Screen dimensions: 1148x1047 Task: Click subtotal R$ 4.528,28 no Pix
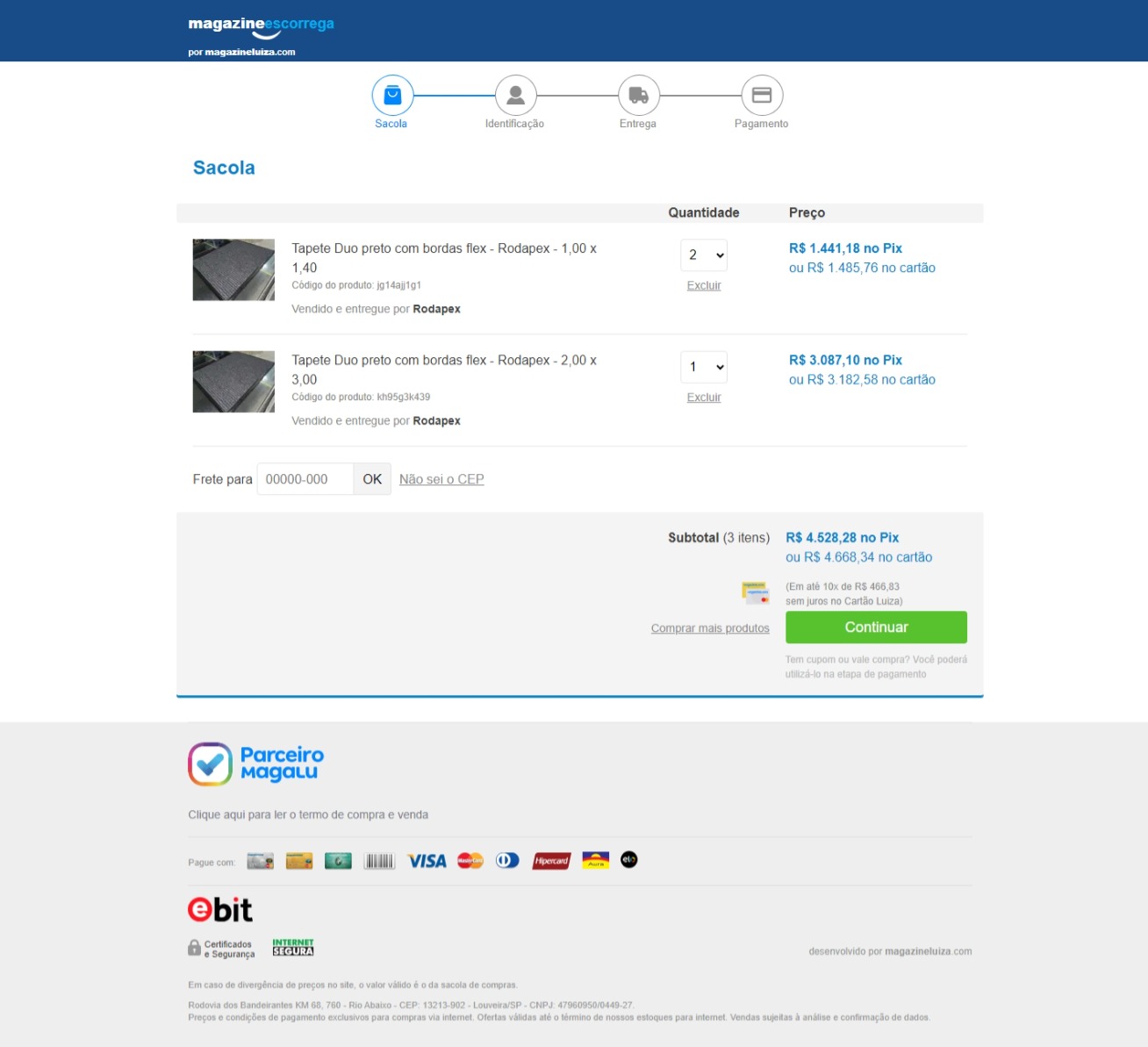coord(842,537)
